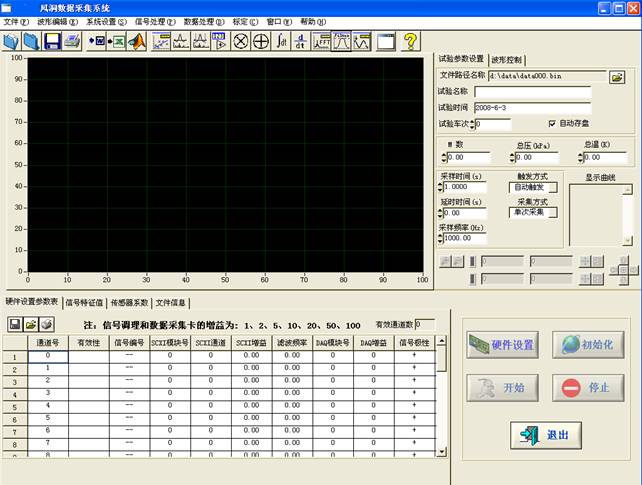Viewport: 642px width, 485px height.
Task: Switch to the 波形控制 tab
Action: point(508,59)
